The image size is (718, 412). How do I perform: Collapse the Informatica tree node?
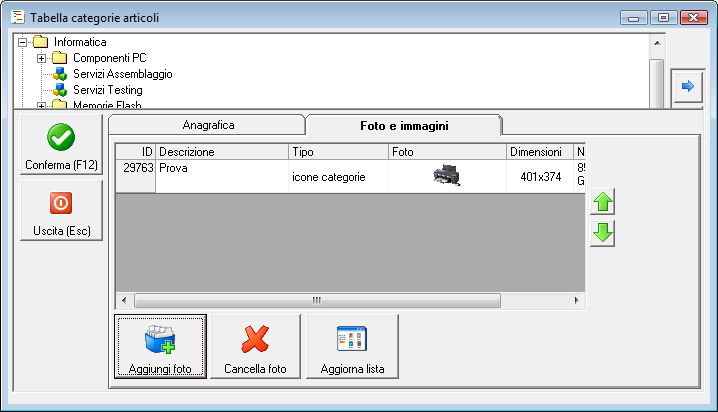22,43
